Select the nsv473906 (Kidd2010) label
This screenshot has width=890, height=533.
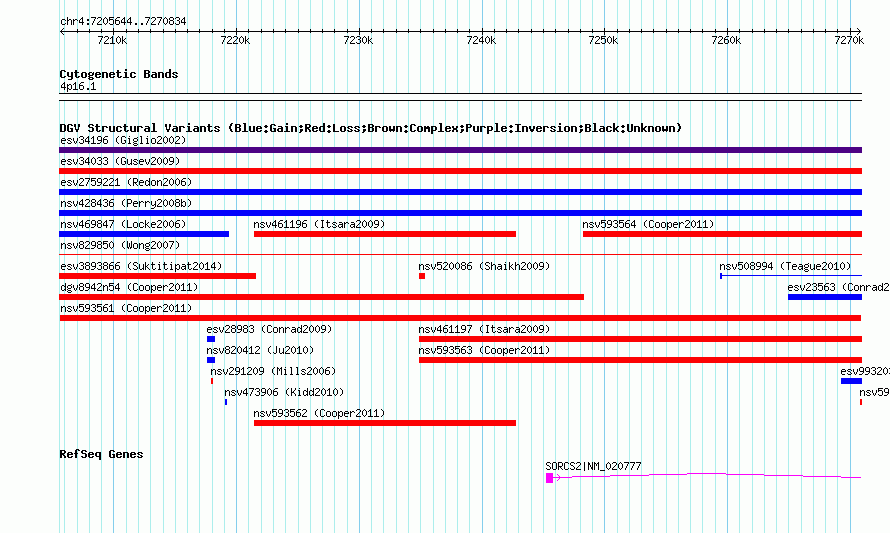(284, 392)
